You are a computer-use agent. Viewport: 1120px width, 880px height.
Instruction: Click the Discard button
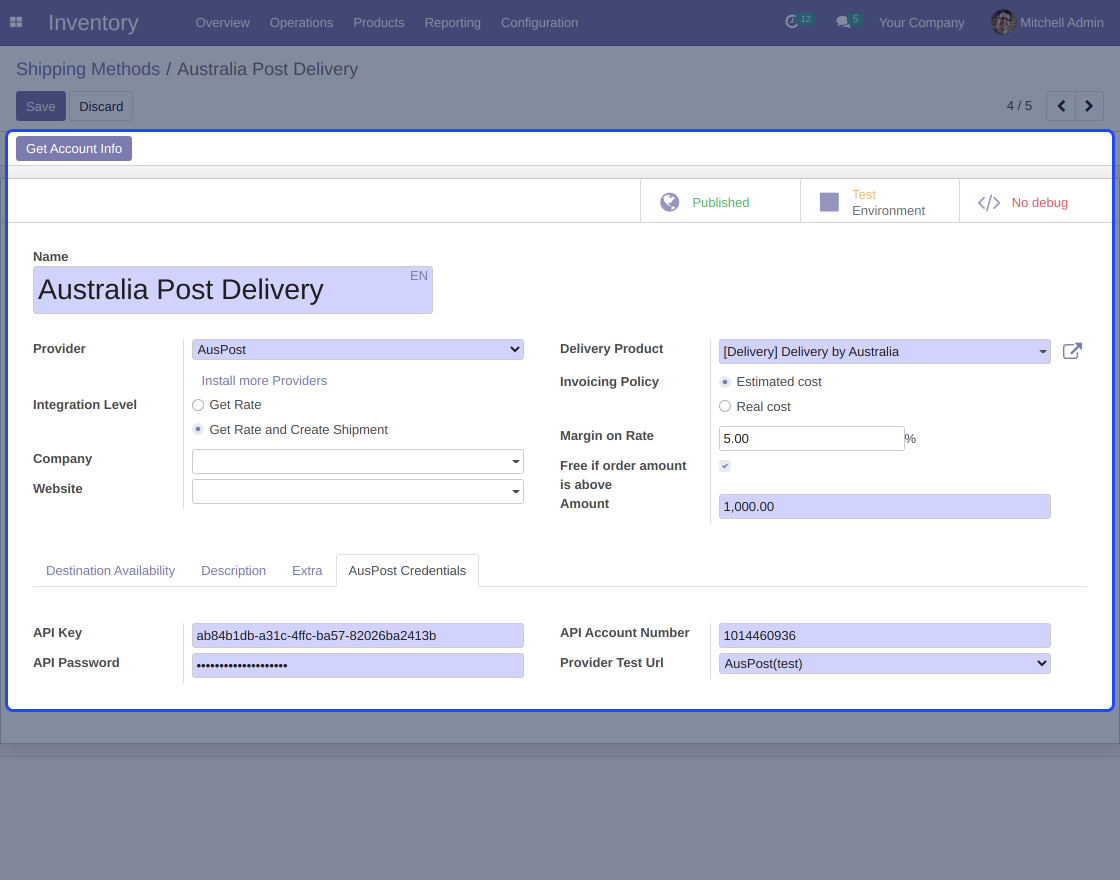tap(101, 106)
